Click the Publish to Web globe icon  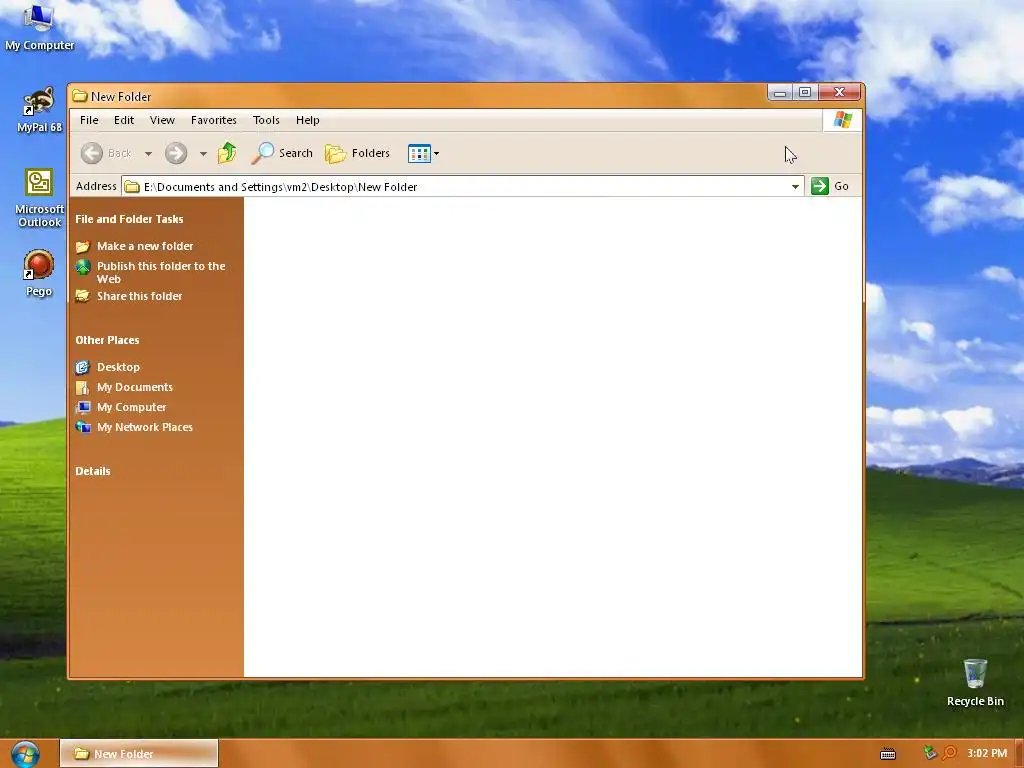pos(83,266)
